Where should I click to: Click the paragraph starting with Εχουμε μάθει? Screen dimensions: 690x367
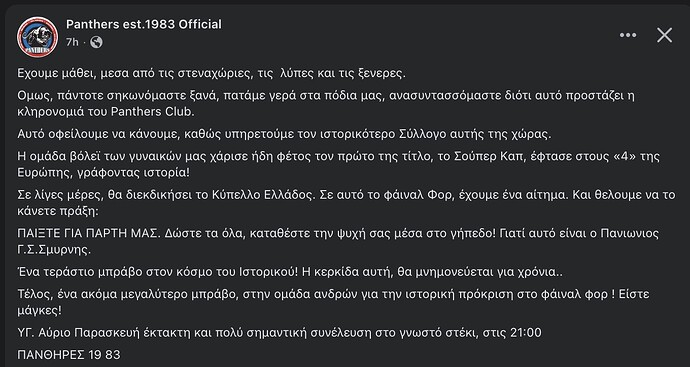pyautogui.click(x=211, y=73)
